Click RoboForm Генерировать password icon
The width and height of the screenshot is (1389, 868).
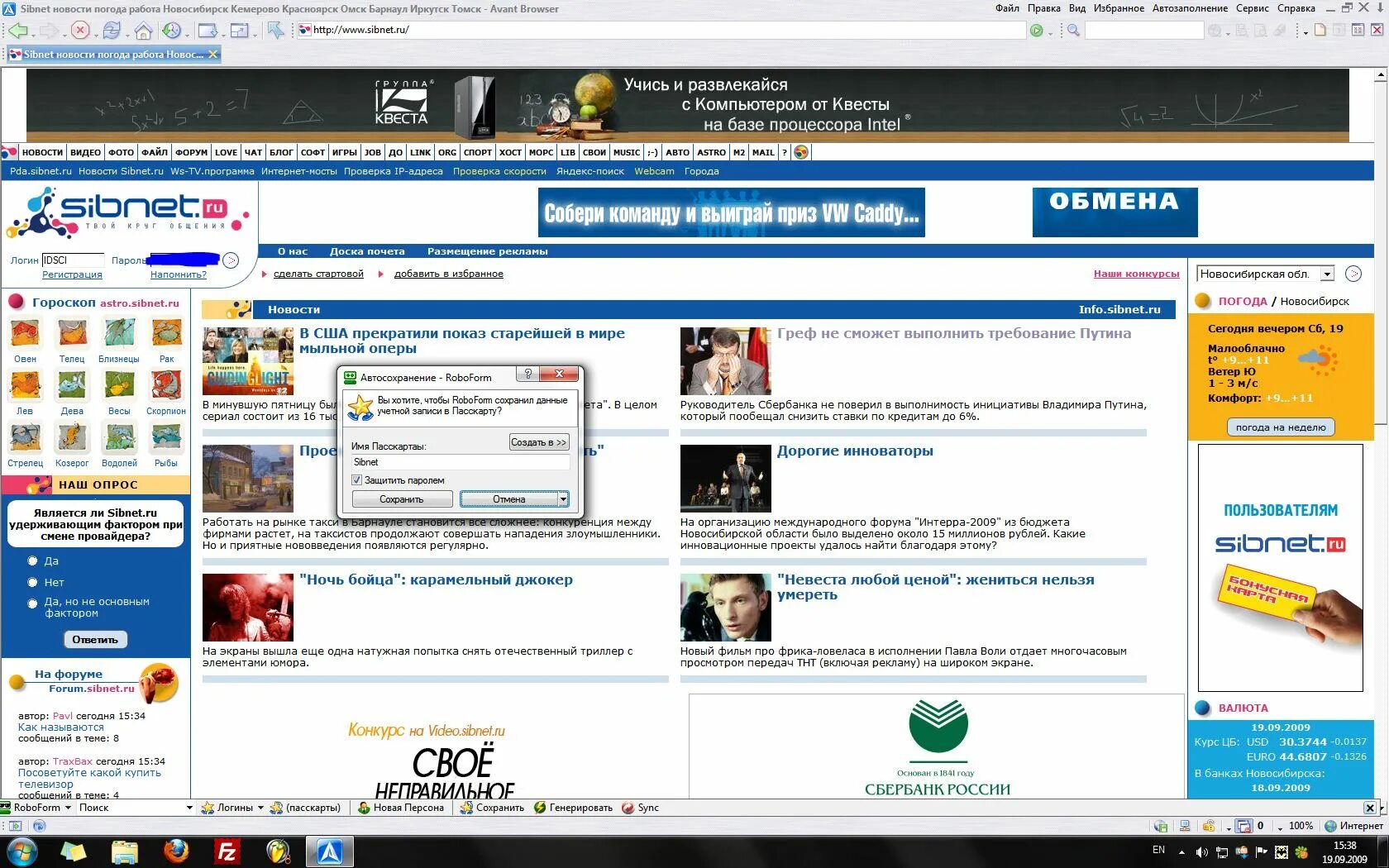pos(541,808)
